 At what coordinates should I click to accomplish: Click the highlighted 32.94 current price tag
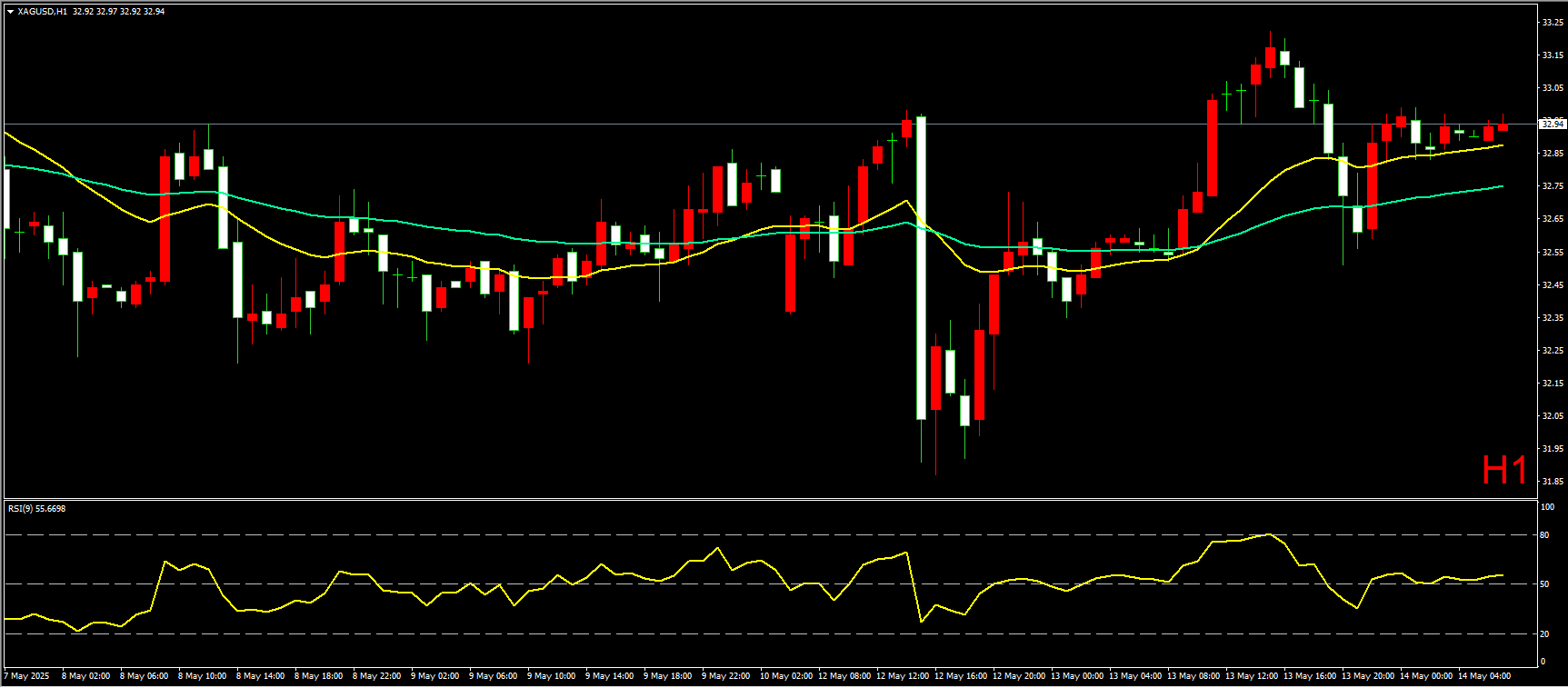click(1552, 124)
